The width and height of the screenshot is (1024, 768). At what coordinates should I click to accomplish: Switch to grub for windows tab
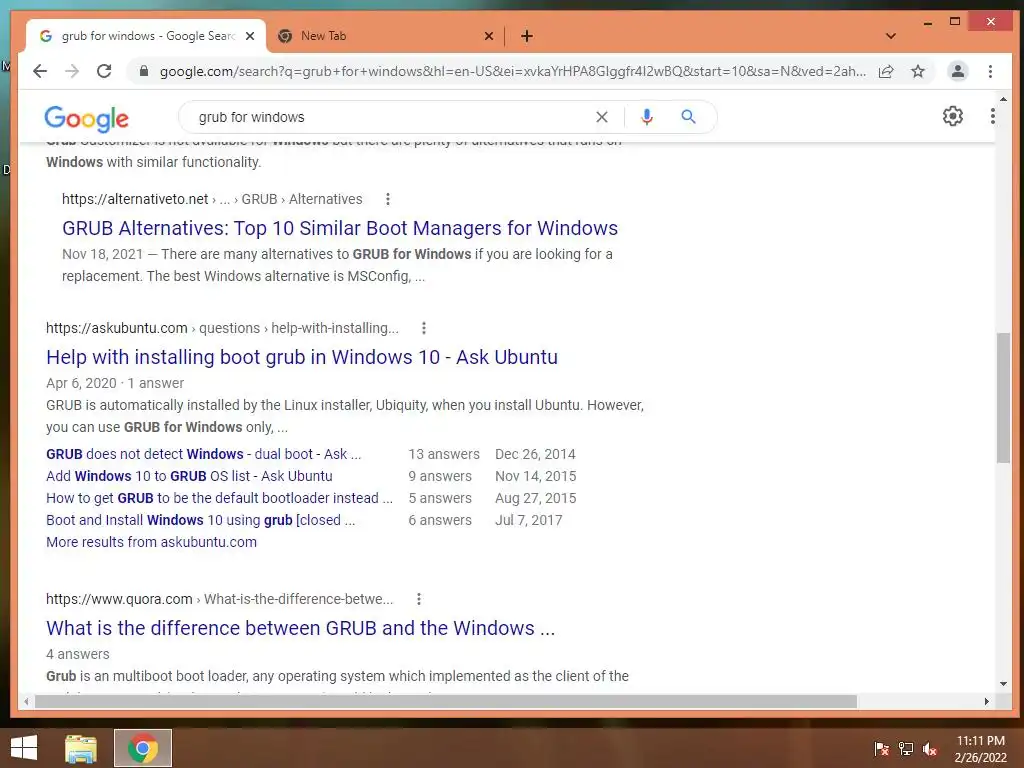146,36
